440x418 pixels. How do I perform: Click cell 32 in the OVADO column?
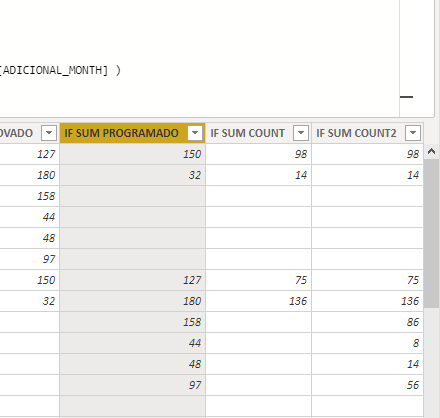(x=30, y=301)
